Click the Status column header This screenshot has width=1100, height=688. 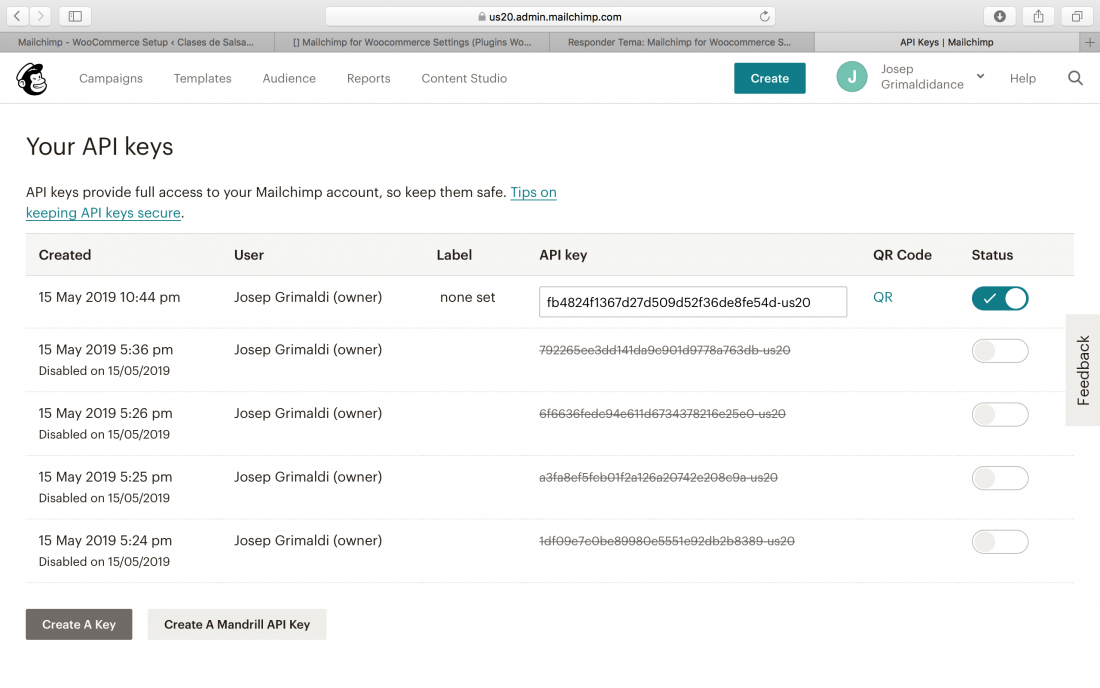(x=992, y=255)
